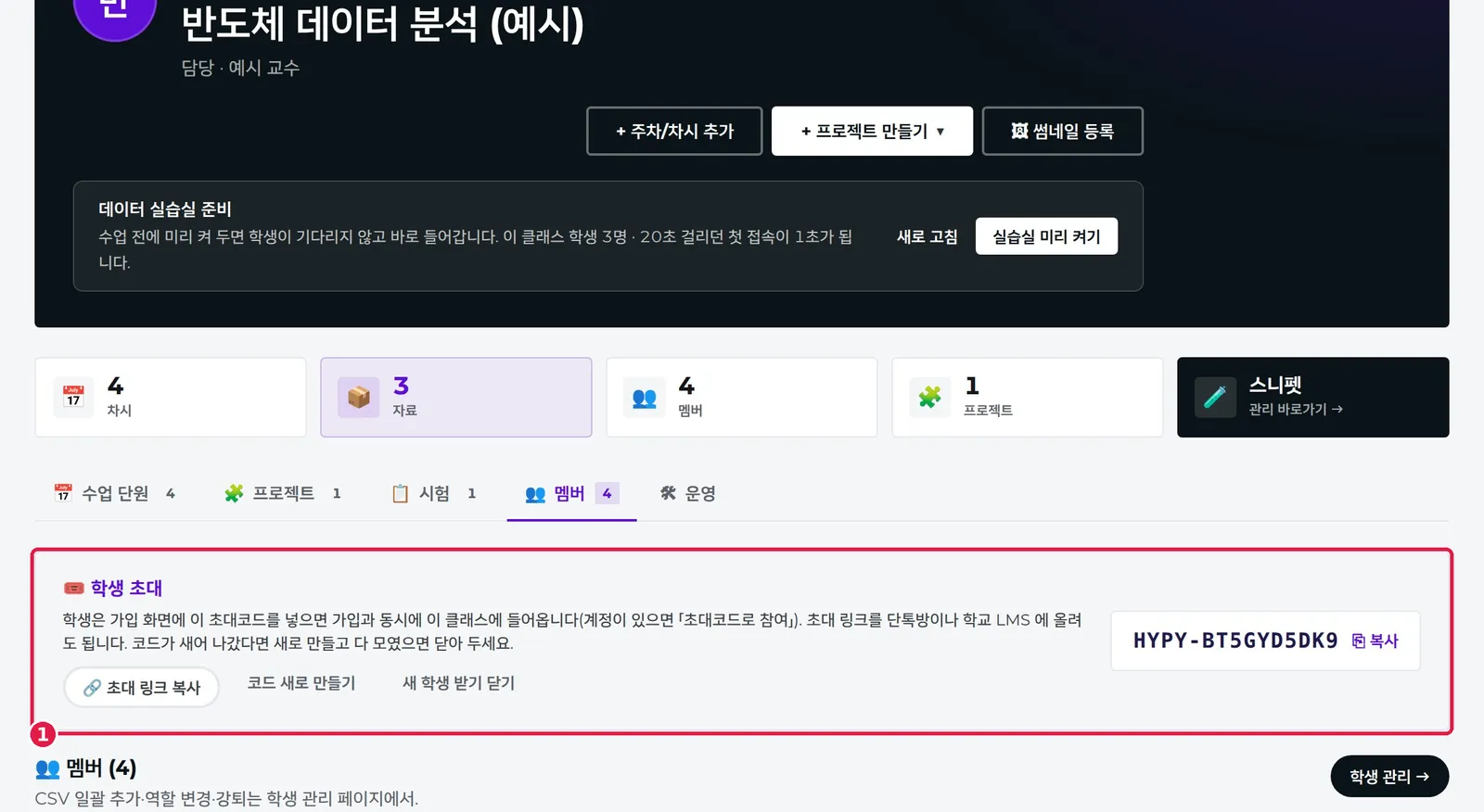Click the copy icon beside the invite code
This screenshot has height=812, width=1484.
point(1359,641)
